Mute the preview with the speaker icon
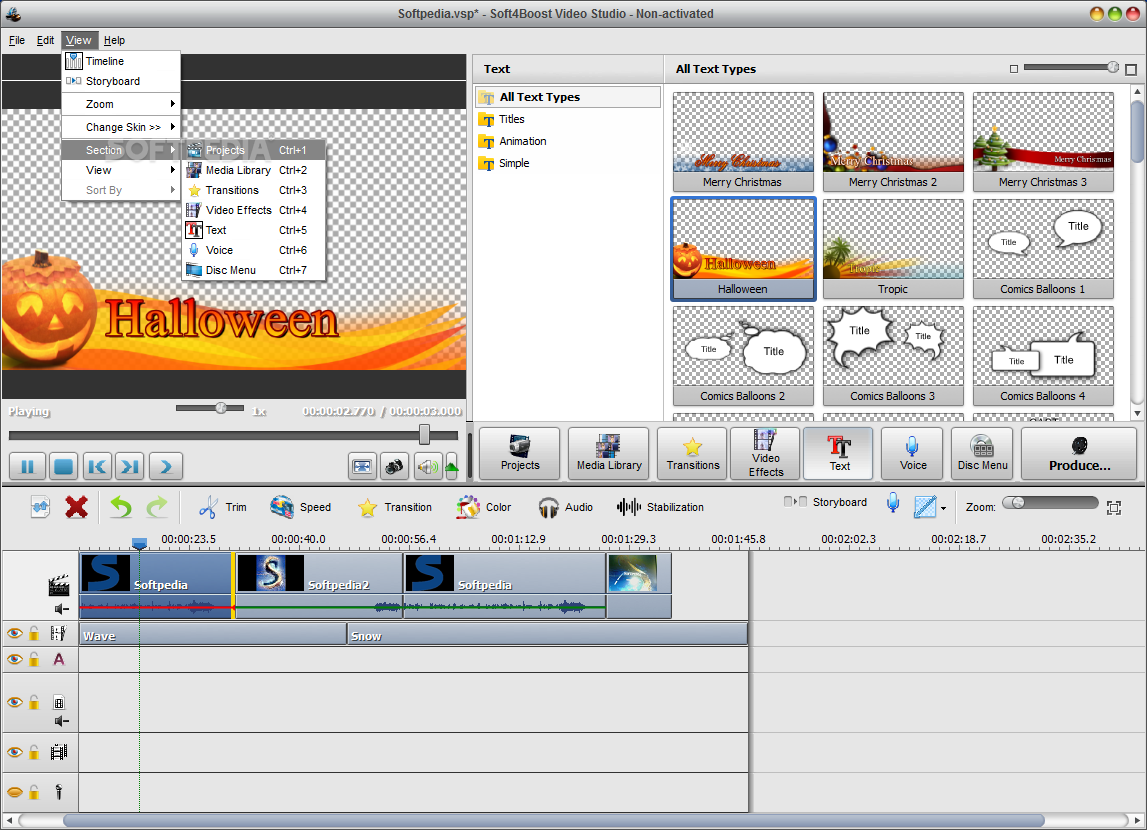The width and height of the screenshot is (1147, 830). (x=427, y=466)
